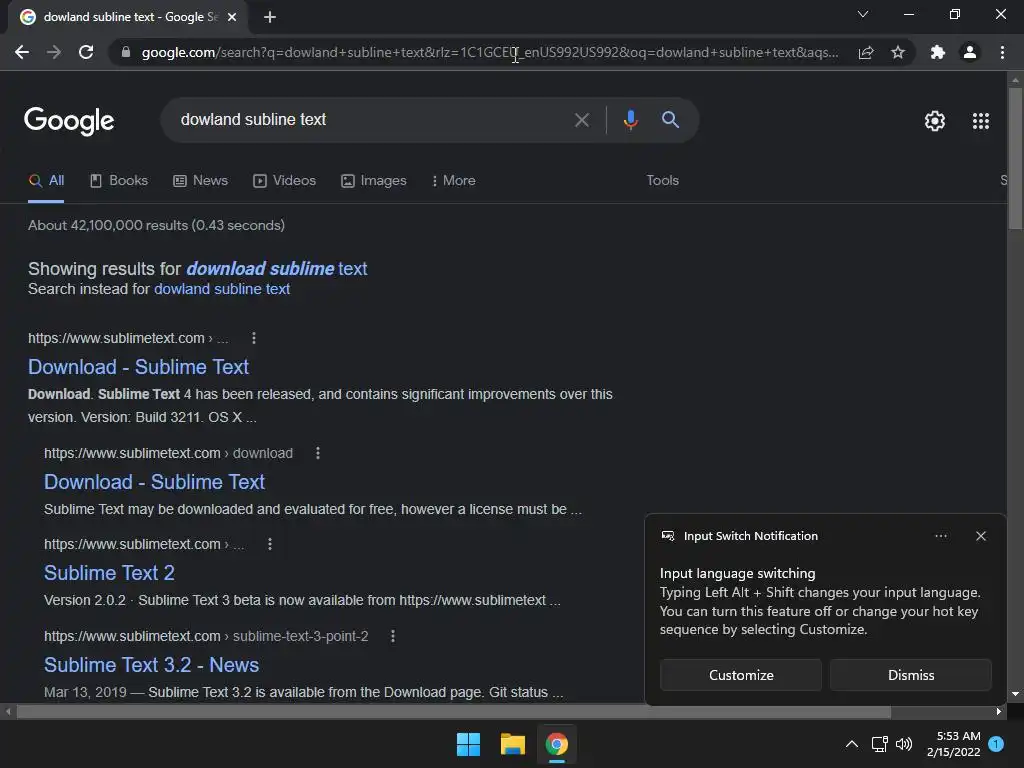Select the All results tab
1024x768 pixels.
pyautogui.click(x=46, y=181)
